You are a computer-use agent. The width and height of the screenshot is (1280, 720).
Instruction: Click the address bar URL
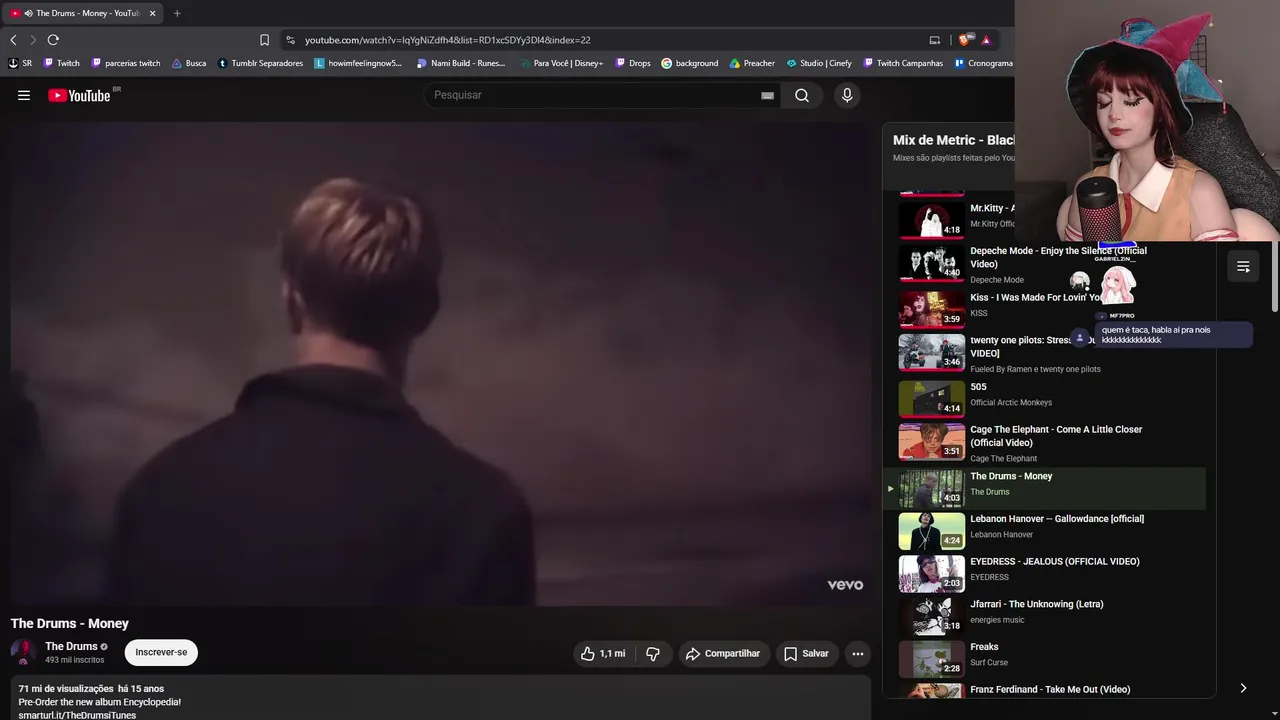447,40
